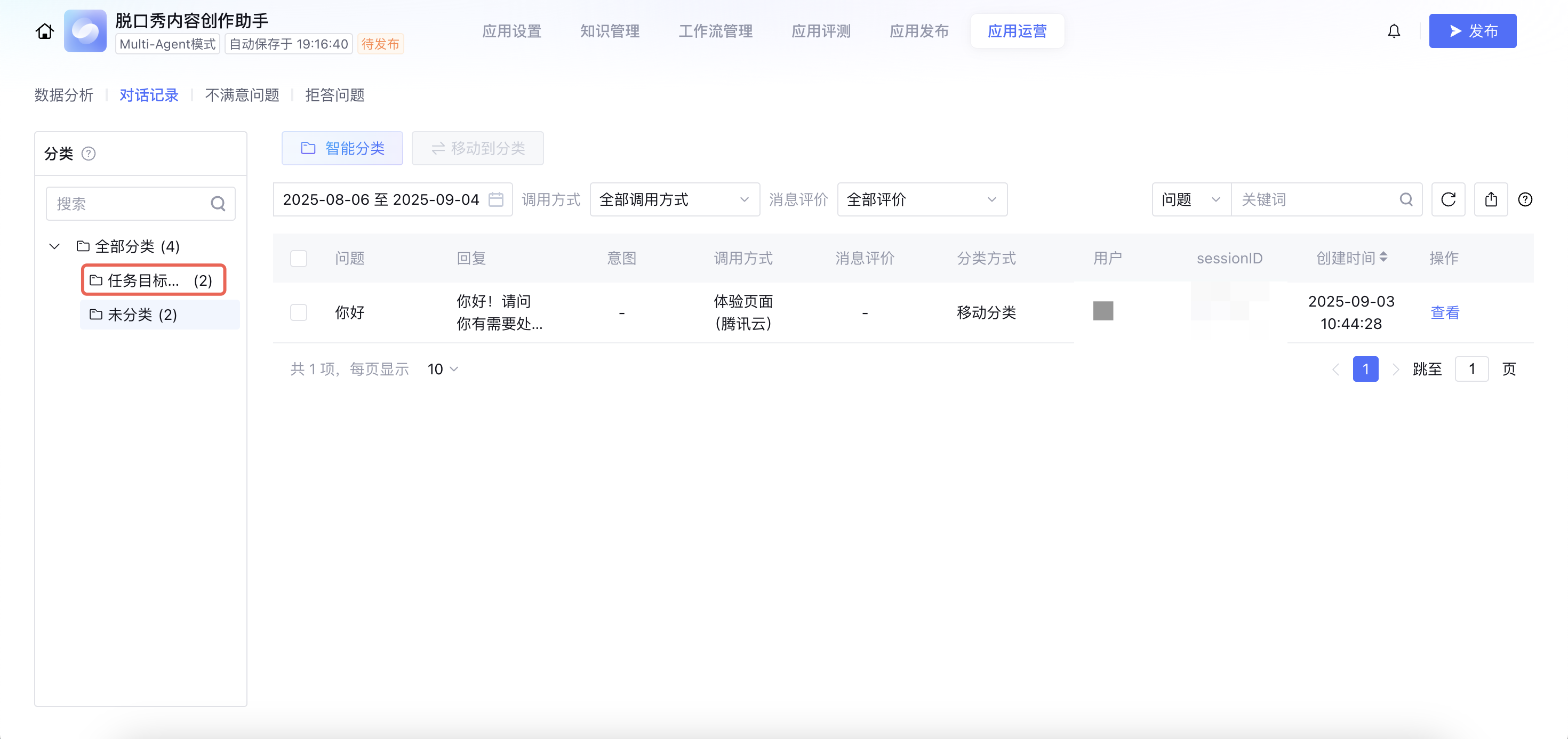Open the date range calendar picker

coord(496,199)
